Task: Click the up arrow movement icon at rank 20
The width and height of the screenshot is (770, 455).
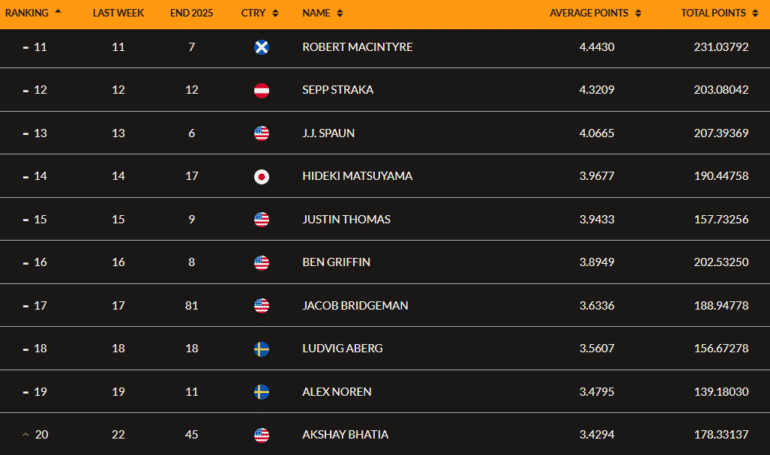Action: [x=25, y=435]
